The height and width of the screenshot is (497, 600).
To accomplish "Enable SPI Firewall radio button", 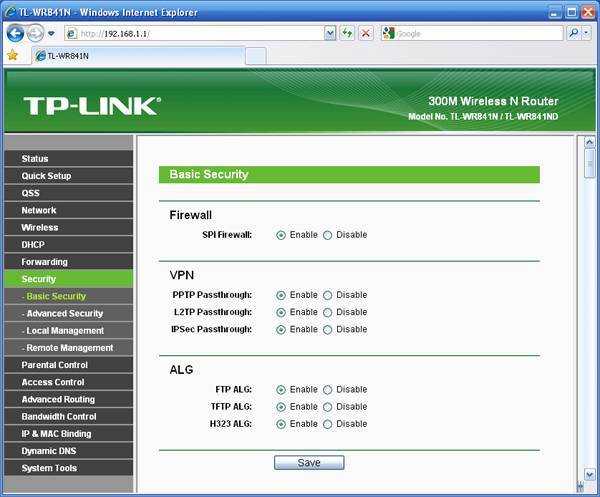I will (x=281, y=235).
